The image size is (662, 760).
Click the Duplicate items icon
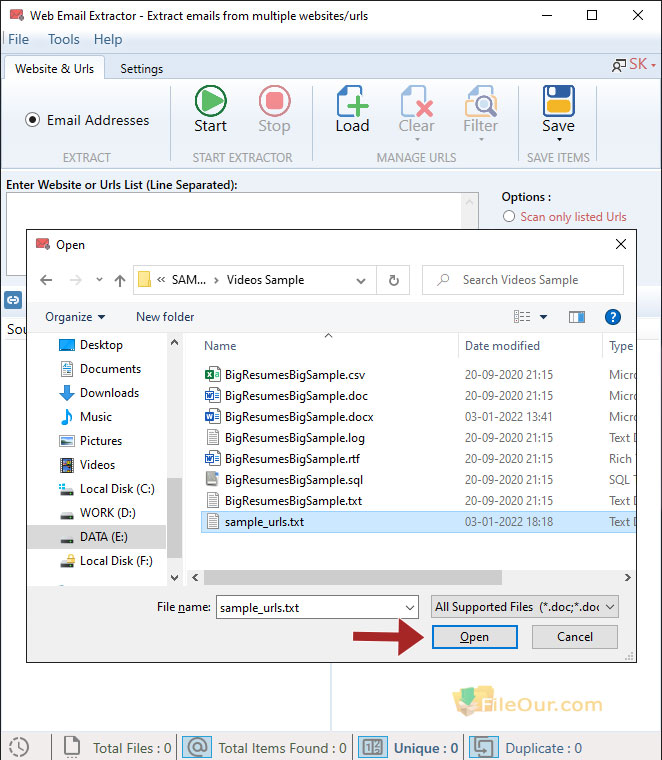[484, 747]
